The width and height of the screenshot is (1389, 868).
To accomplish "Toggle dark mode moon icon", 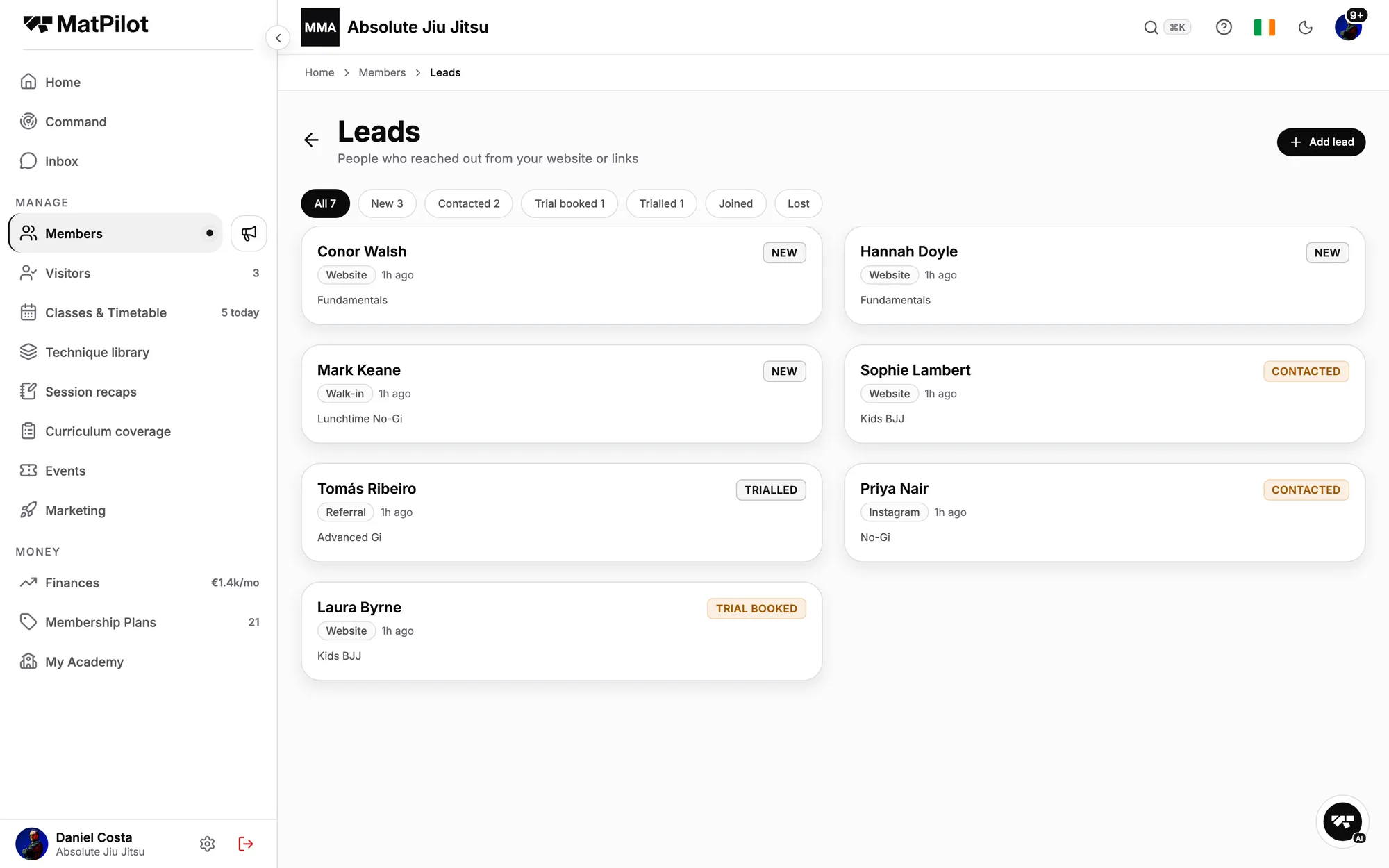I will point(1306,27).
